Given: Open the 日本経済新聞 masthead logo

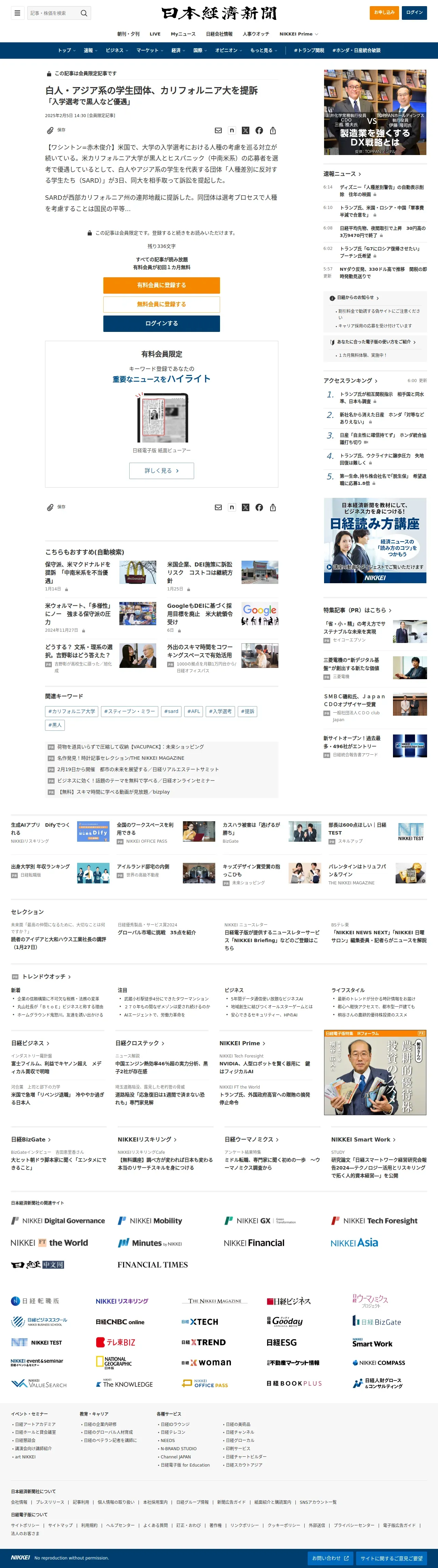Looking at the screenshot, I should click(219, 13).
